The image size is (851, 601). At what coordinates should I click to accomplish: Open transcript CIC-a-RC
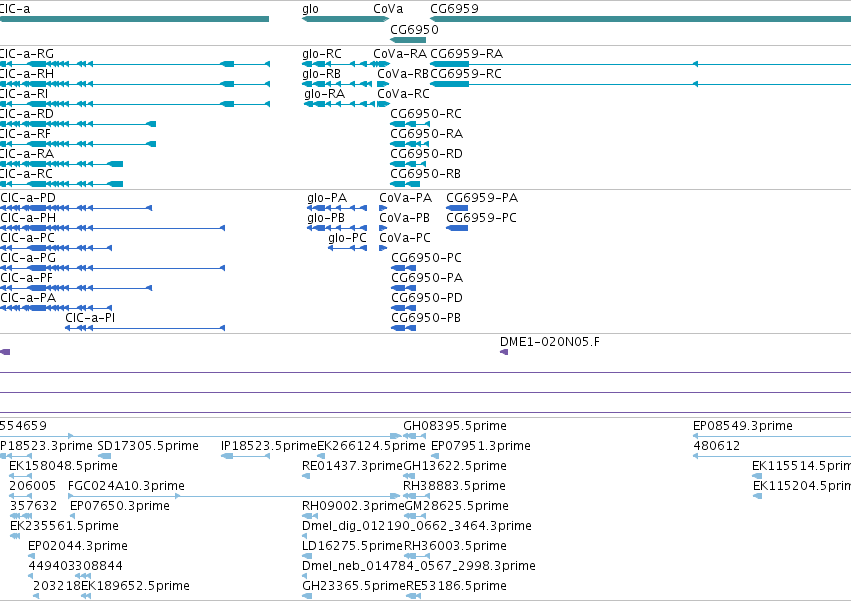(61, 184)
